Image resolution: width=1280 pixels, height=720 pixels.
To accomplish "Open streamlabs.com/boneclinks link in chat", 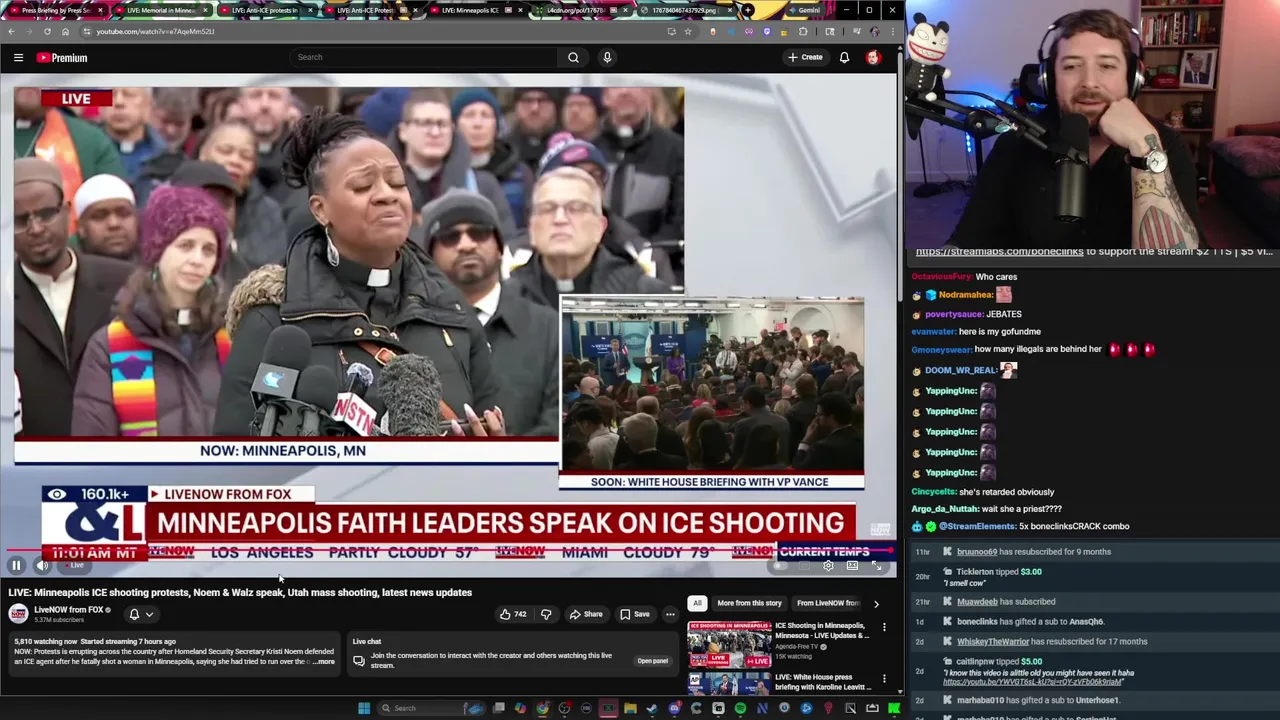I will point(999,252).
